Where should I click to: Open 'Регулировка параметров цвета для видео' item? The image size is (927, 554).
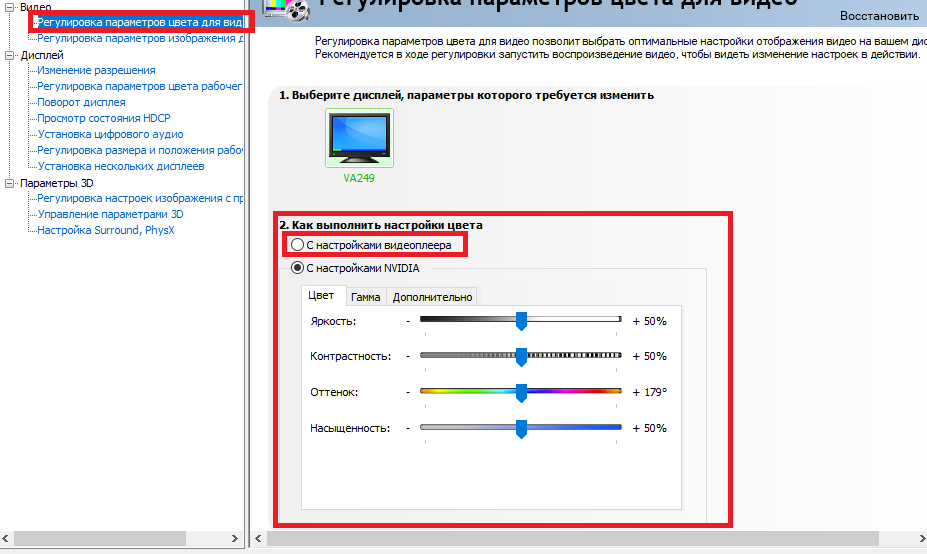[140, 22]
